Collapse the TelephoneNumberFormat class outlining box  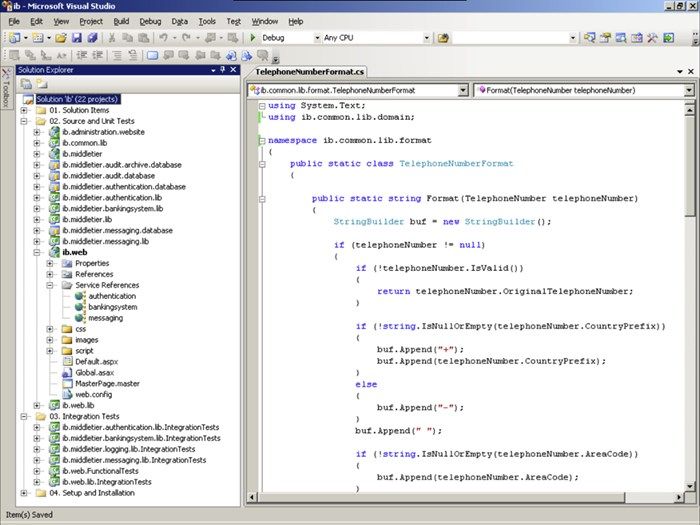261,163
